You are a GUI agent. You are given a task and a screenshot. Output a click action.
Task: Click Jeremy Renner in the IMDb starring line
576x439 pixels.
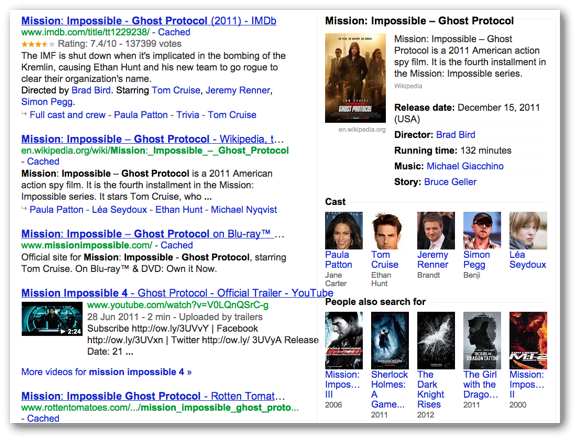coord(238,90)
